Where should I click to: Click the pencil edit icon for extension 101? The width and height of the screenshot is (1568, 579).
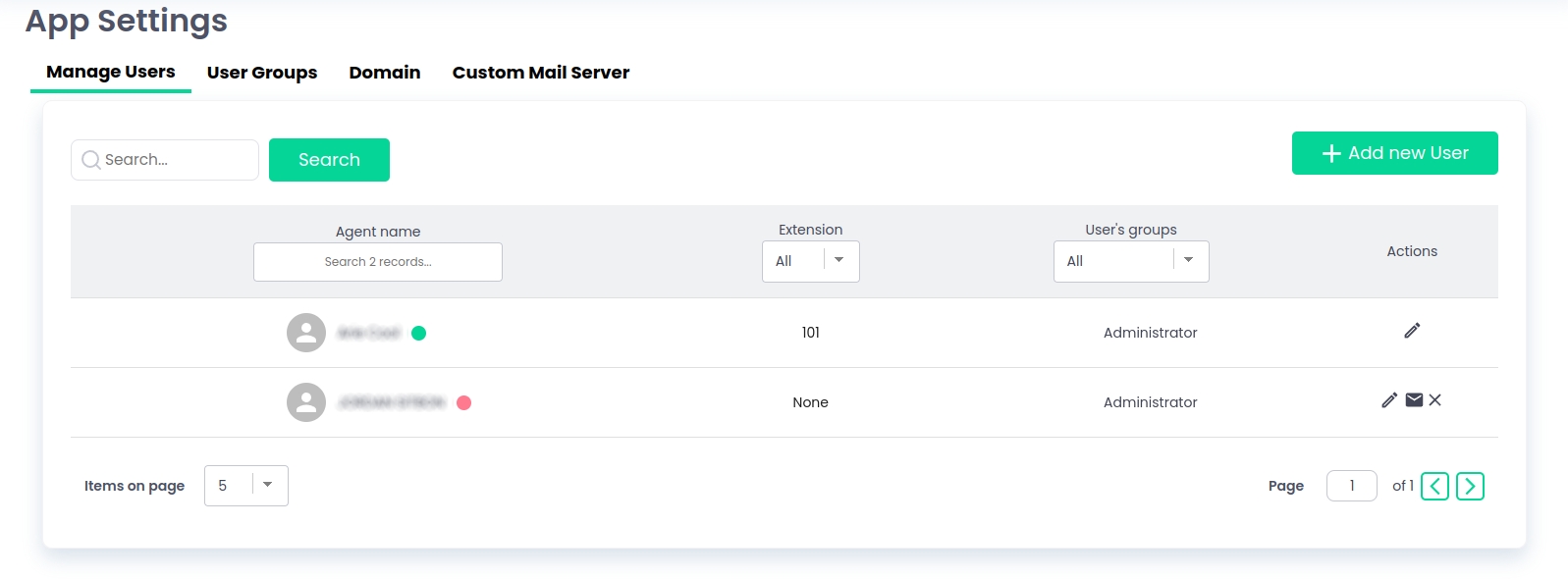click(x=1411, y=331)
